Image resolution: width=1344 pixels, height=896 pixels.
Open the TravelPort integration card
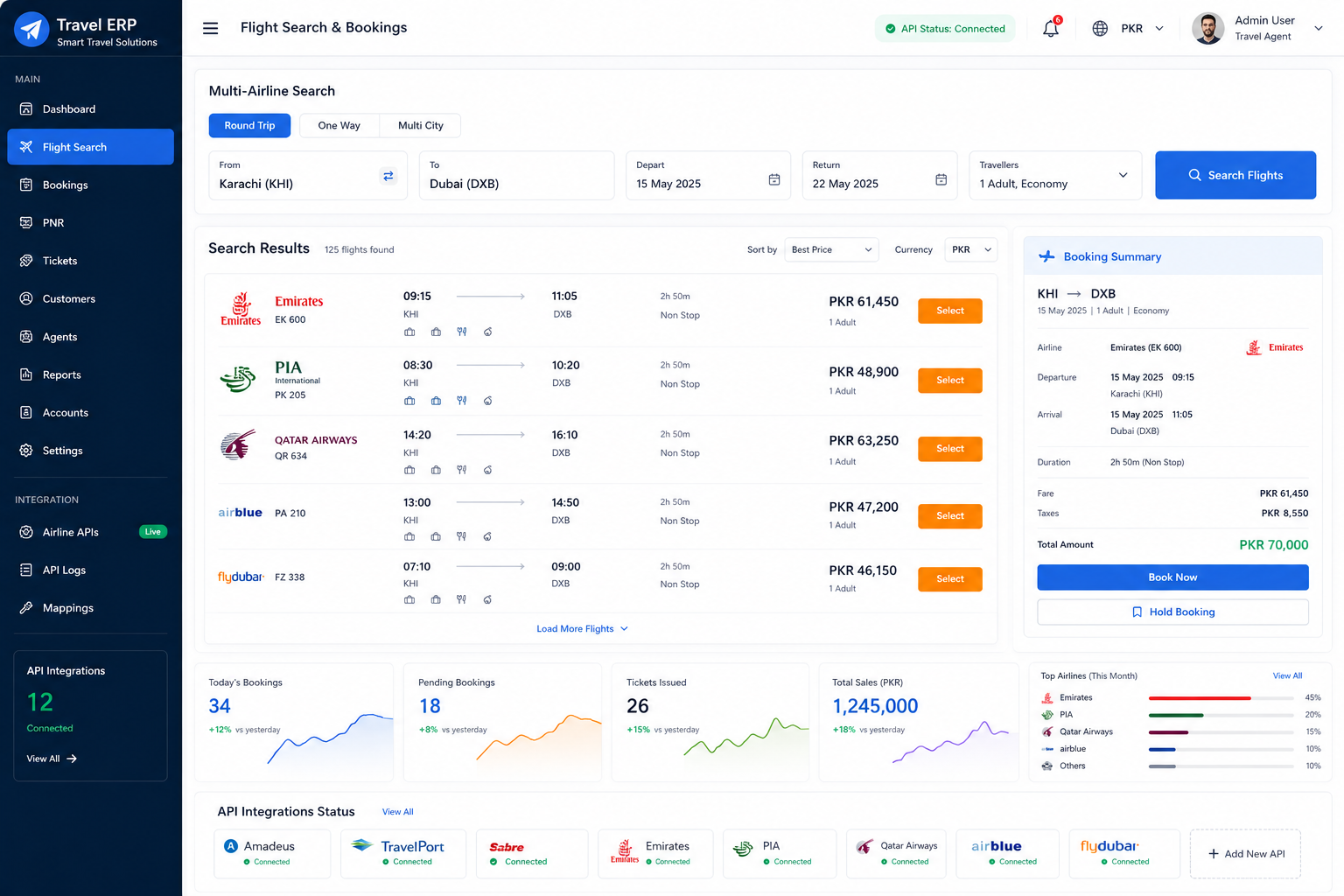click(402, 854)
